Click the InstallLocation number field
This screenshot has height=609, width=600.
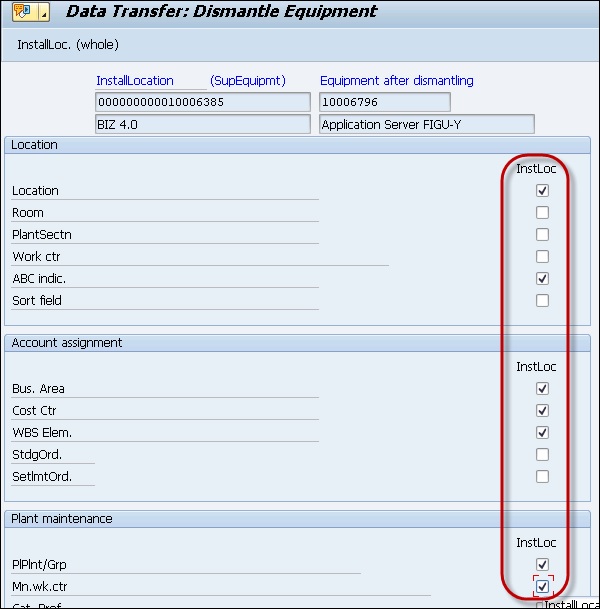[203, 102]
